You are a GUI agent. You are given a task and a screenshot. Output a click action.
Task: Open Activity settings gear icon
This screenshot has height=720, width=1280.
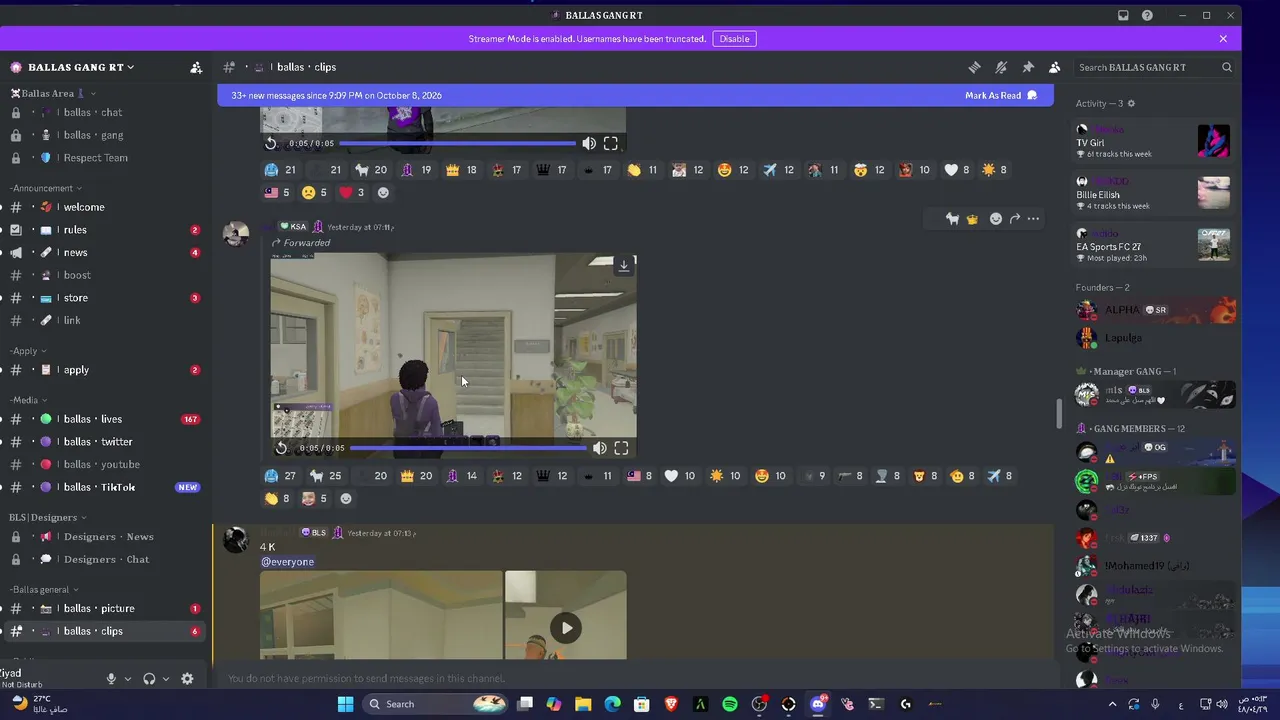point(1131,103)
